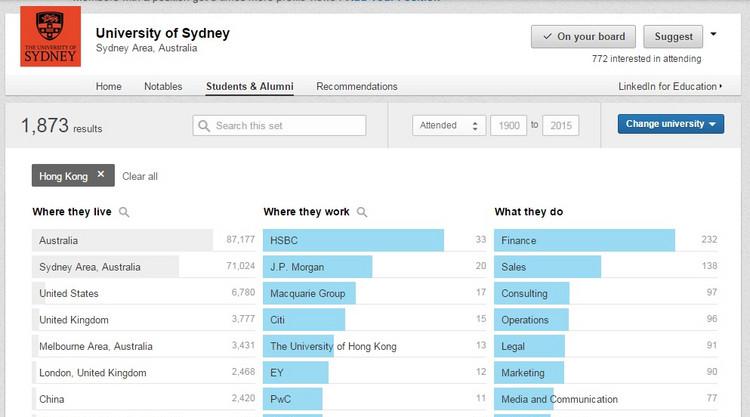Click the 1,873 results count
The height and width of the screenshot is (417, 750).
61,126
